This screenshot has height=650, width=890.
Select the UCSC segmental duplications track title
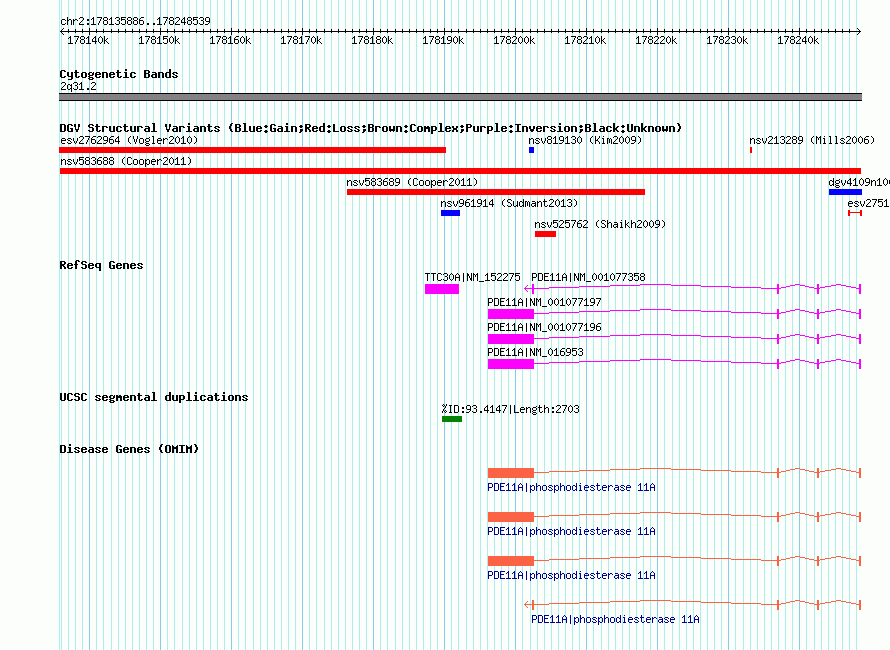click(x=154, y=397)
